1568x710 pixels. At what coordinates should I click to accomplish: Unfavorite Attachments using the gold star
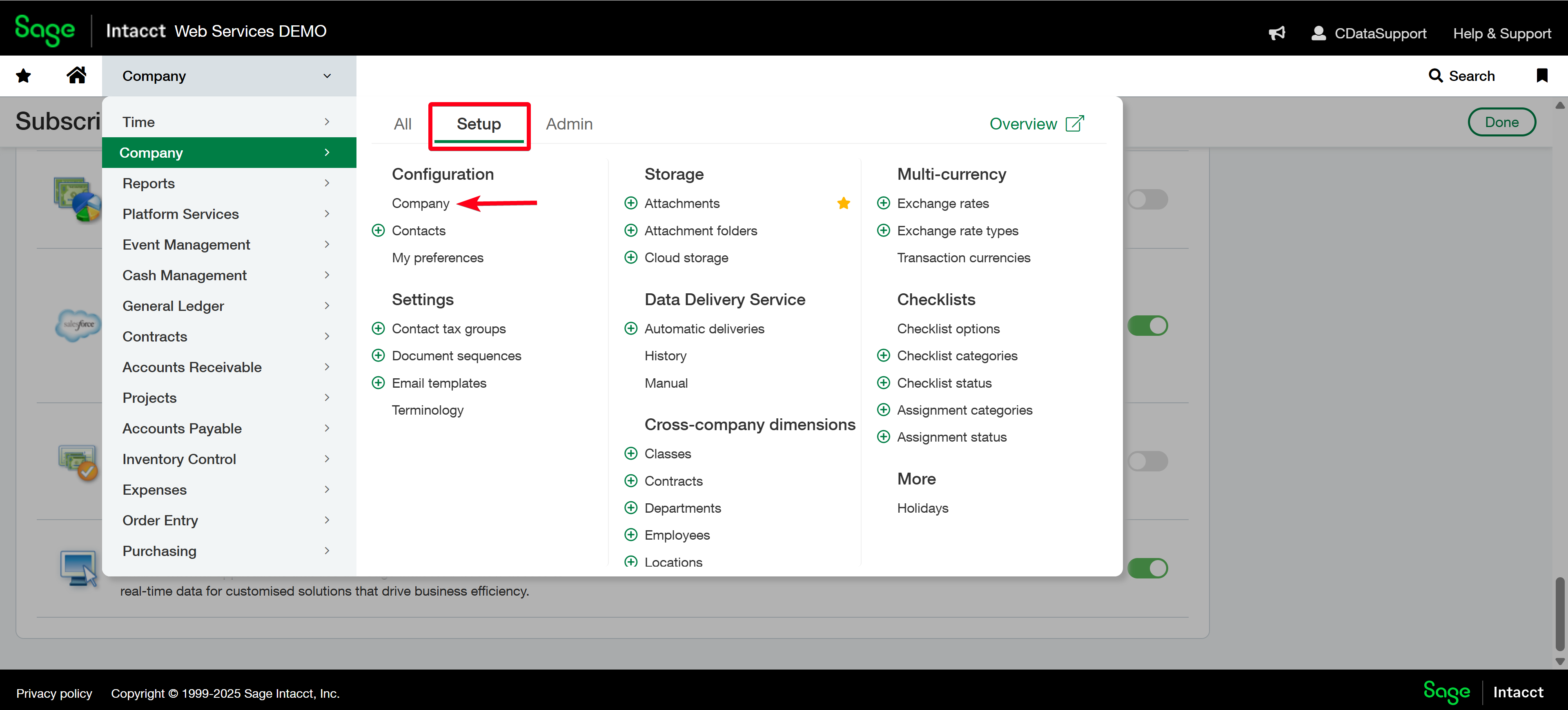(x=843, y=203)
